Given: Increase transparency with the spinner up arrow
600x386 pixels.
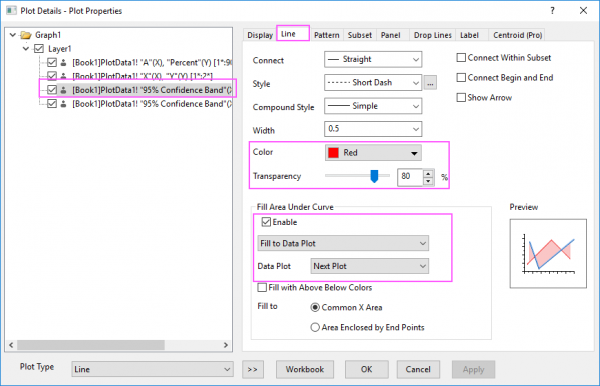Looking at the screenshot, I should point(429,173).
